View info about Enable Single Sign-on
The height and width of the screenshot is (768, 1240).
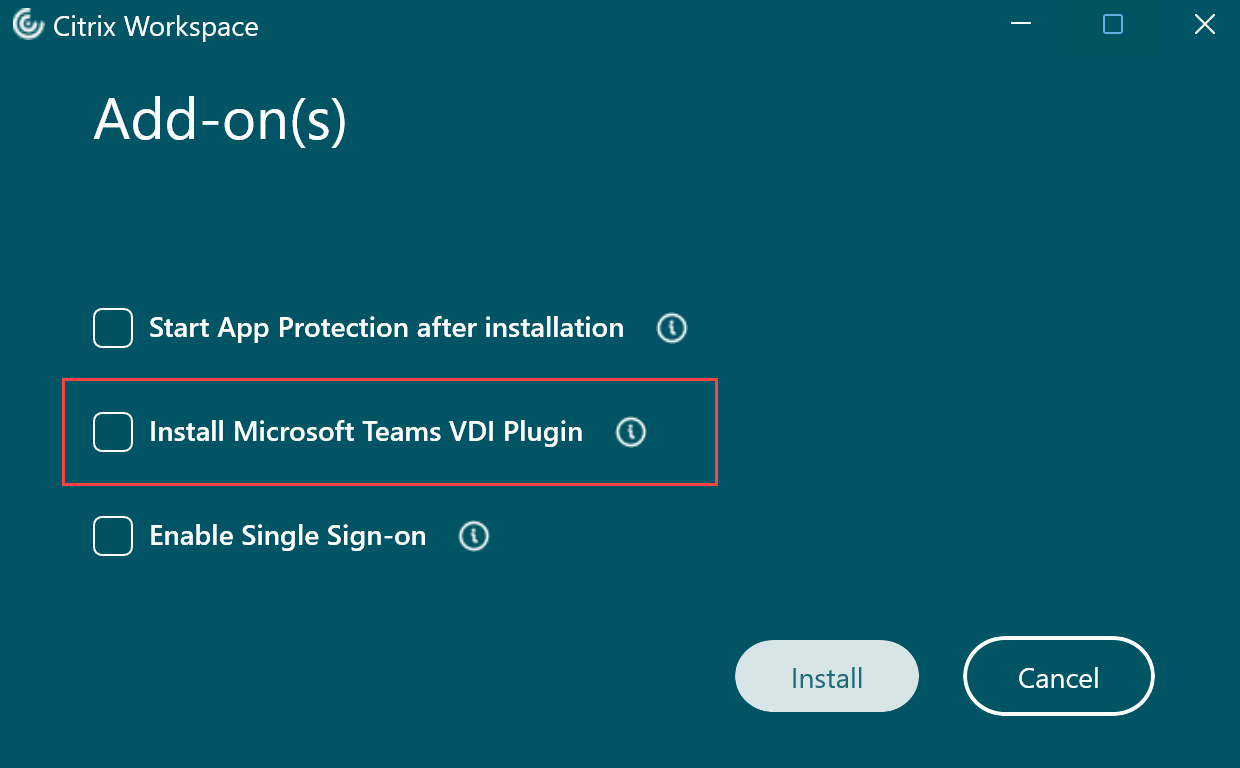[x=473, y=536]
